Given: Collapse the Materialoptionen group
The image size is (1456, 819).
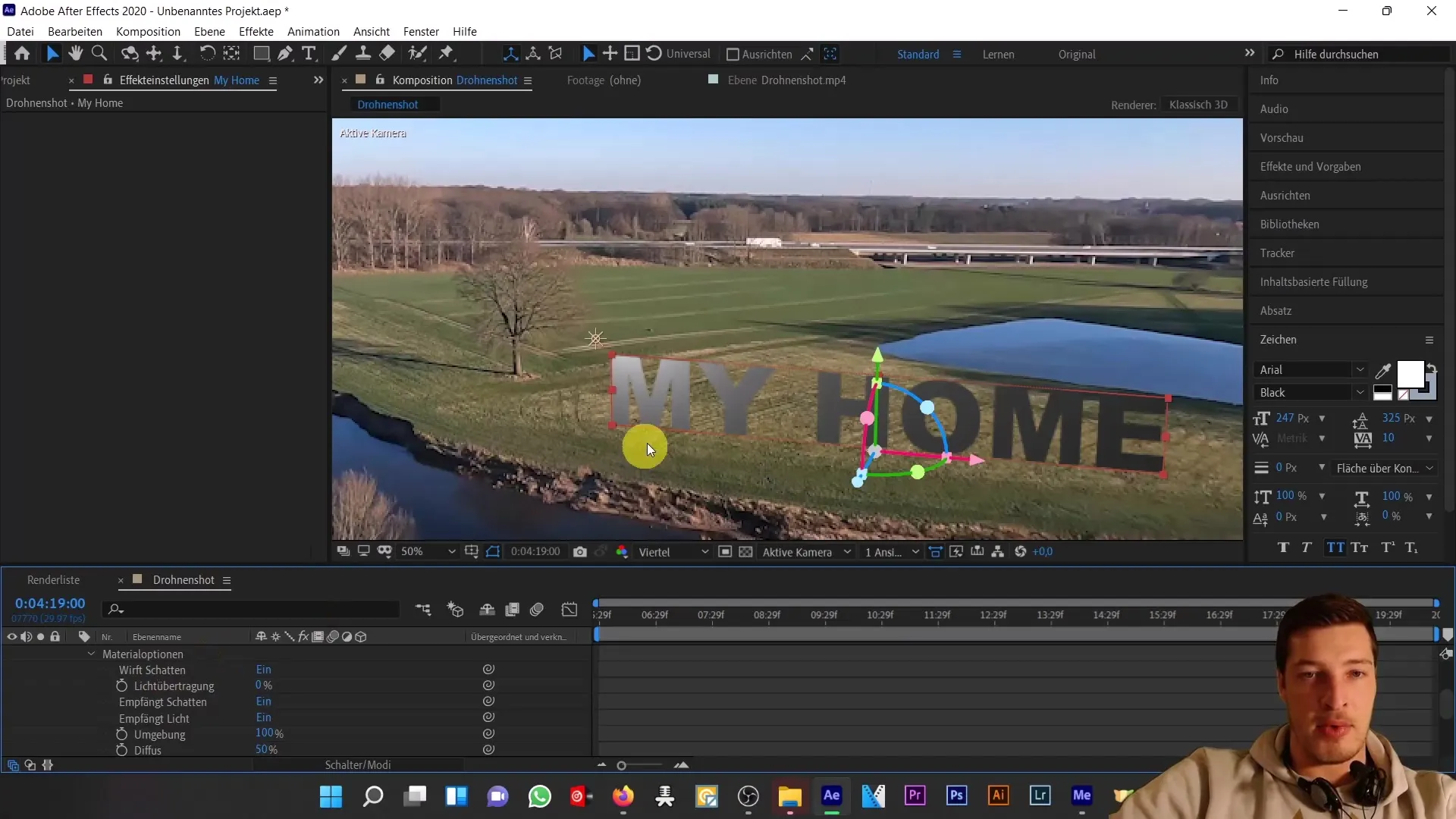Looking at the screenshot, I should coord(91,654).
